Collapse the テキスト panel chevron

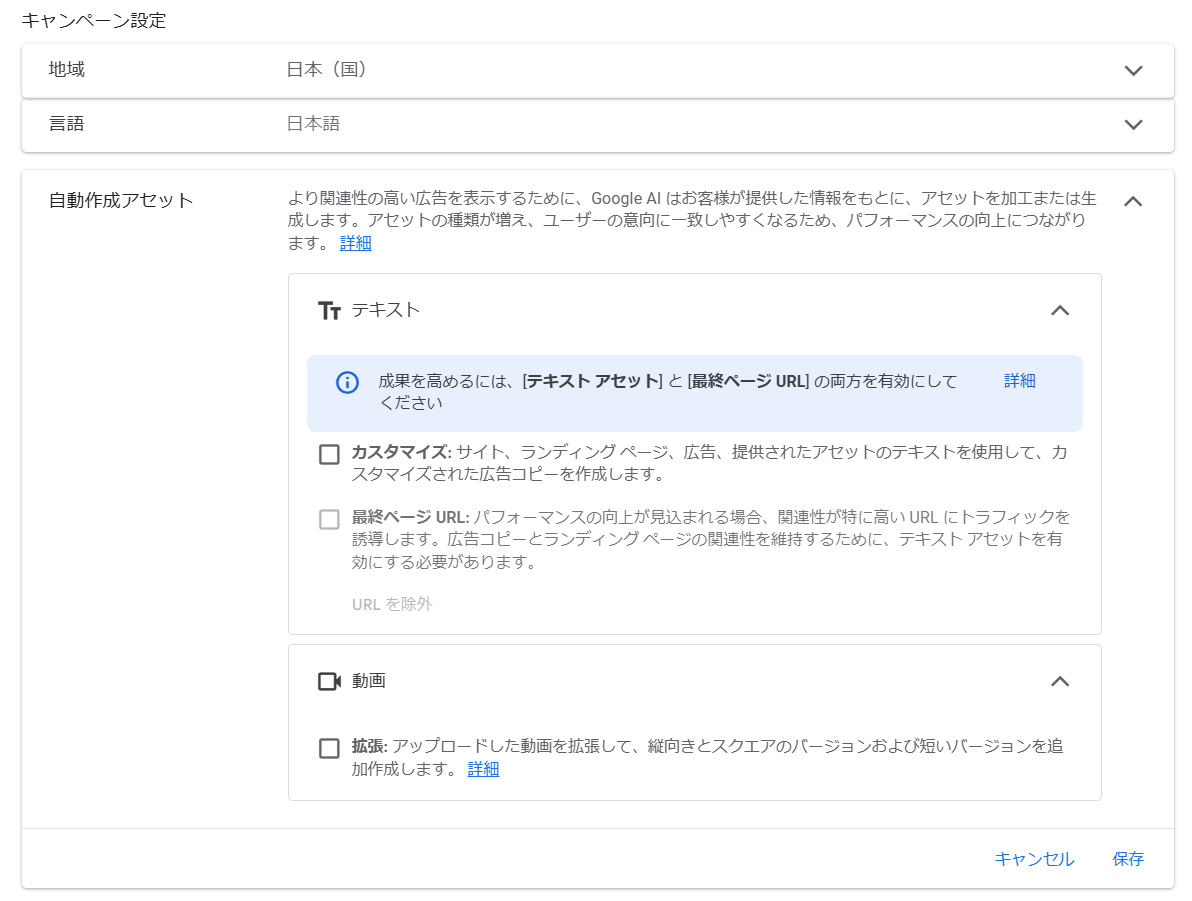(x=1060, y=310)
